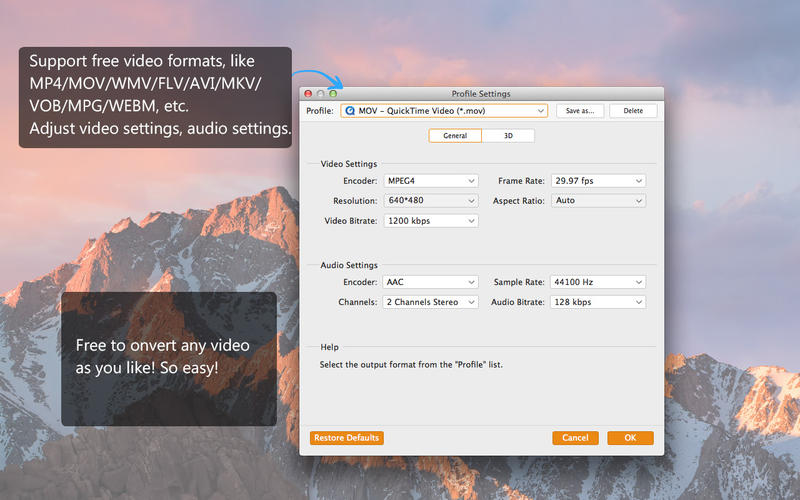Screen dimensions: 800x500
Task: Open the Sample Rate 44100 Hz dropdown
Action: (598, 282)
